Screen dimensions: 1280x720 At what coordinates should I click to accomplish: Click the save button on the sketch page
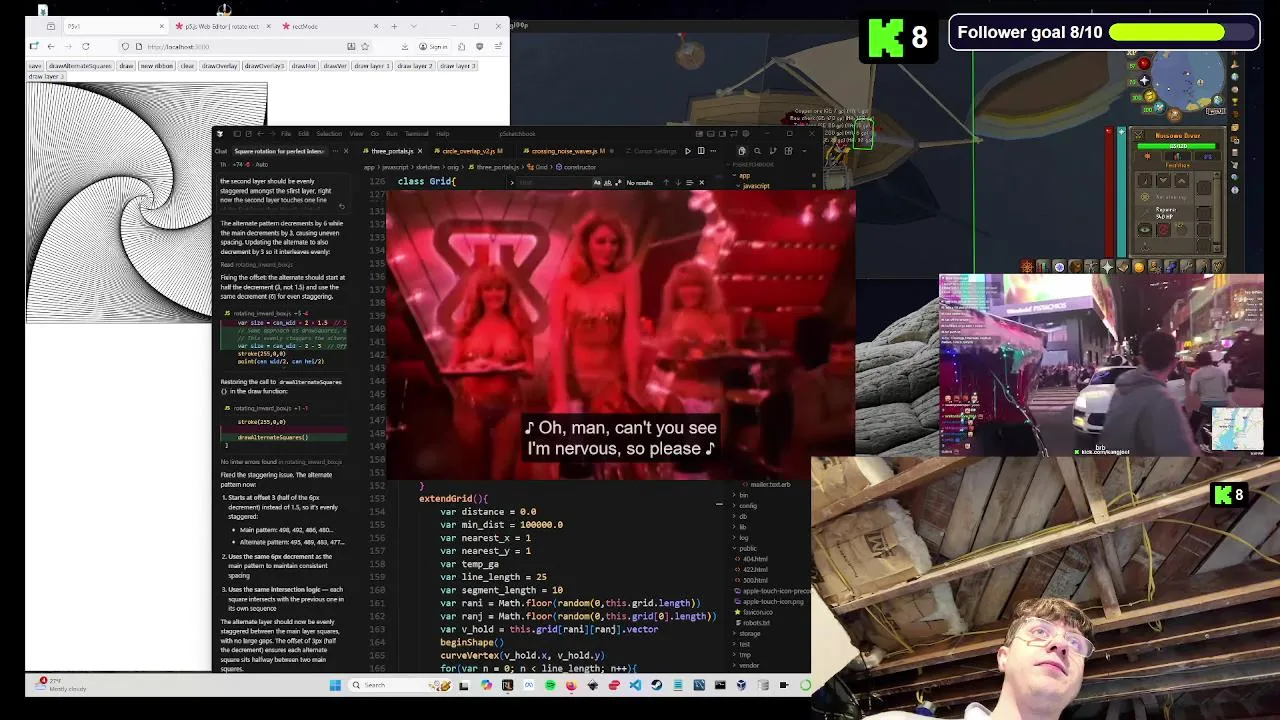pyautogui.click(x=35, y=66)
